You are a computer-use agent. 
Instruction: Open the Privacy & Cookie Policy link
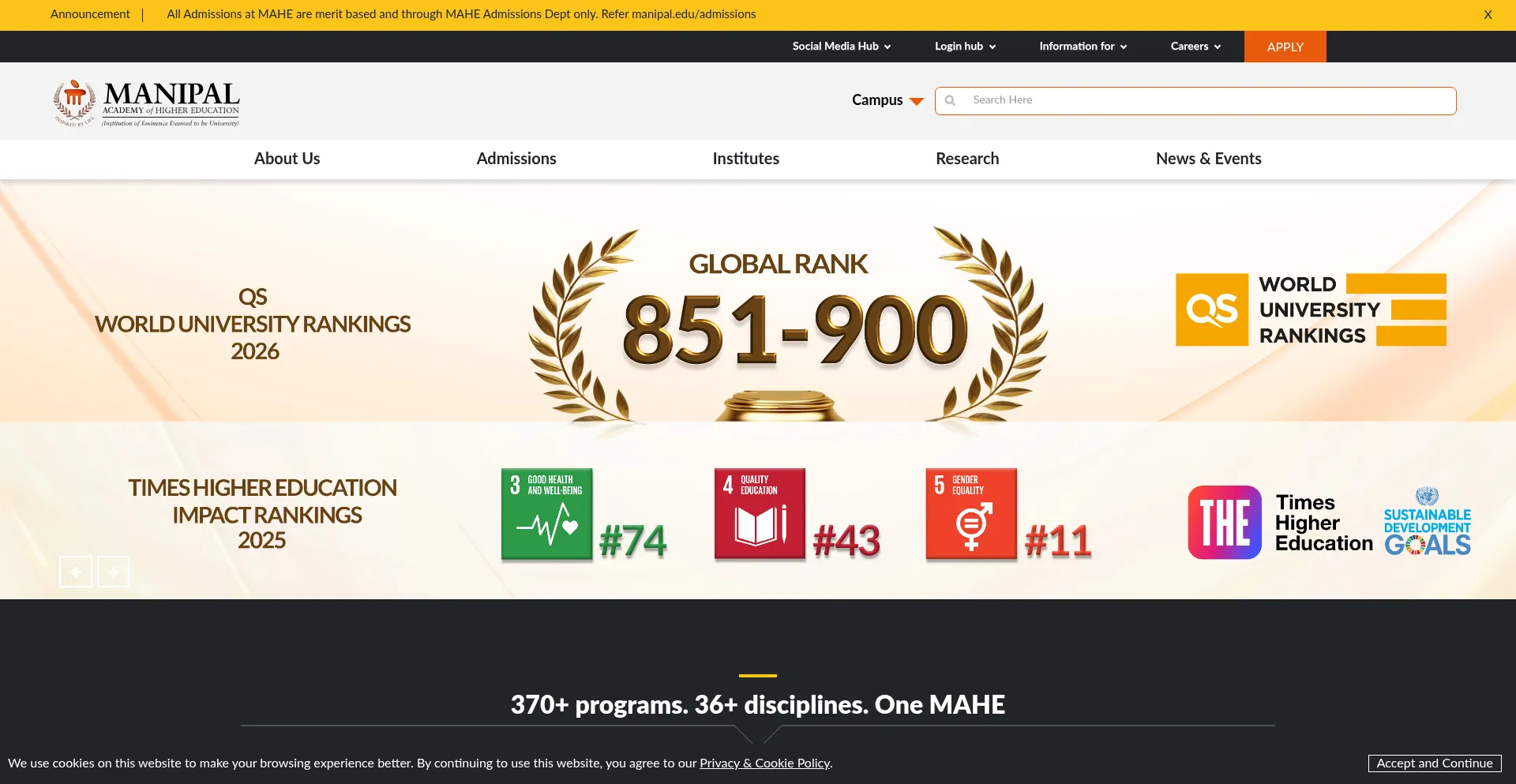point(764,763)
